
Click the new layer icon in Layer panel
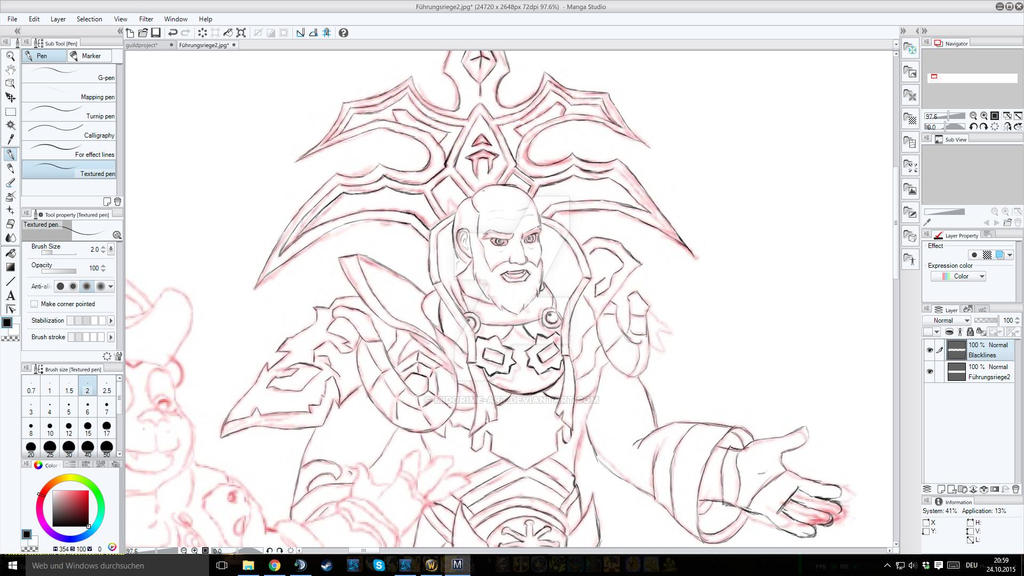tap(941, 489)
